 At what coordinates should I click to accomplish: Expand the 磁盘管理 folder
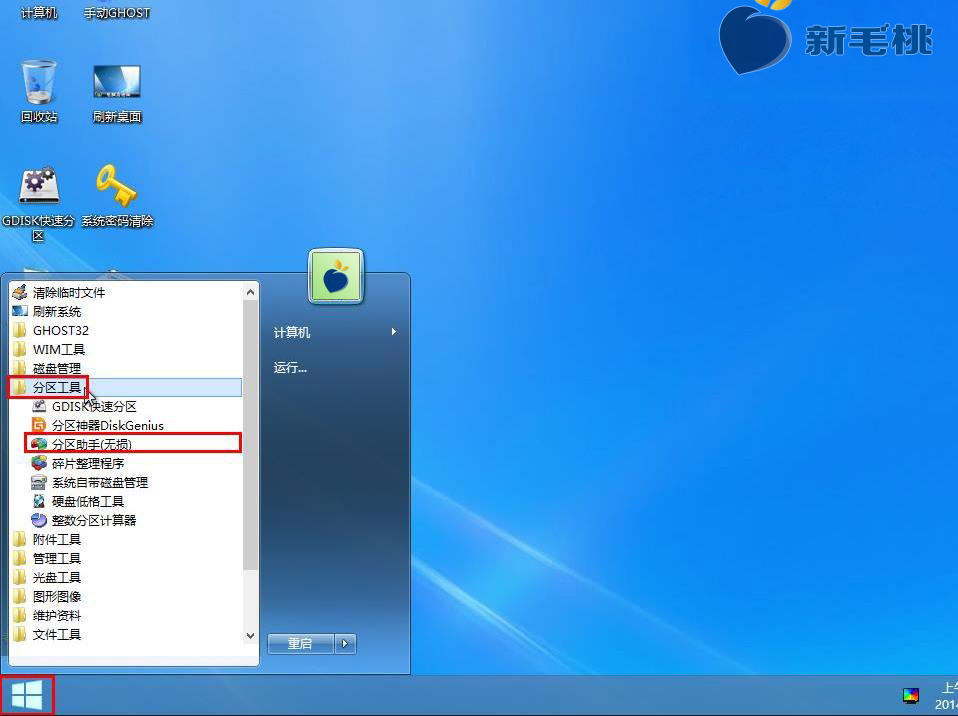pos(126,368)
